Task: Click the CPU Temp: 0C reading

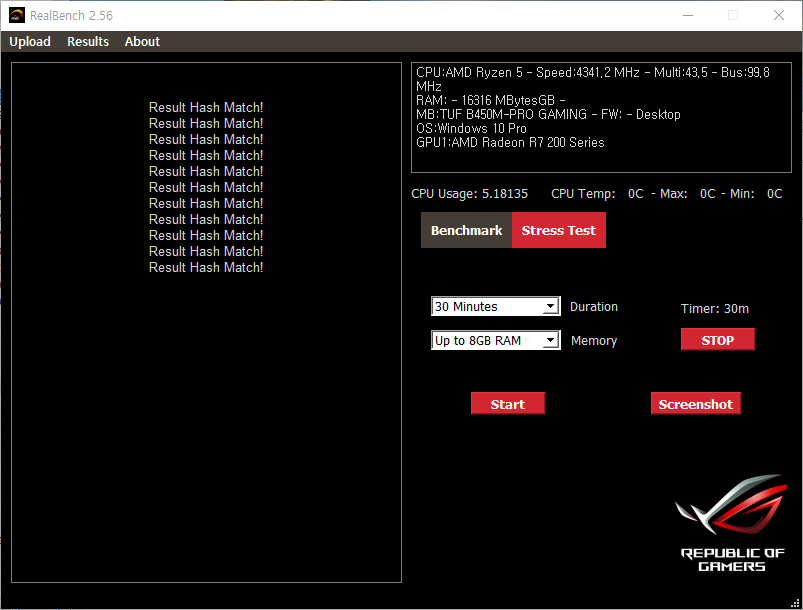Action: click(597, 194)
